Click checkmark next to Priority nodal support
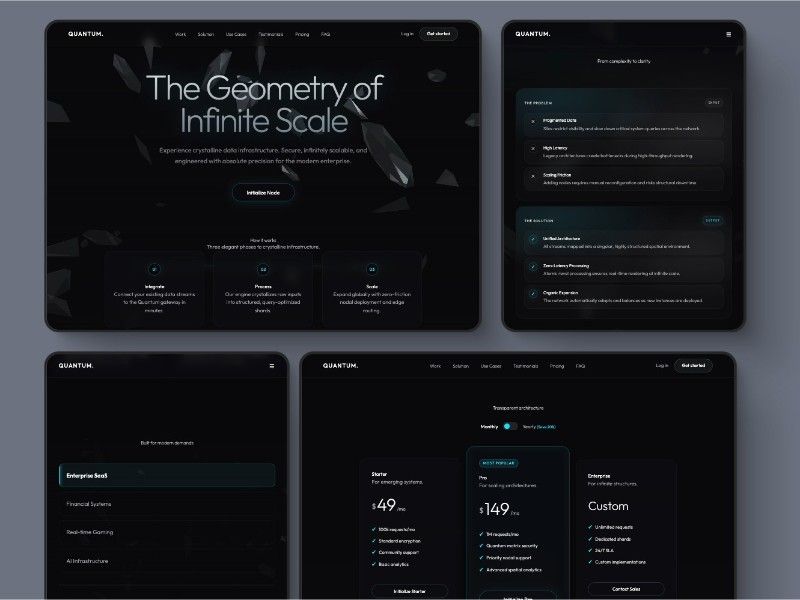 coord(481,558)
